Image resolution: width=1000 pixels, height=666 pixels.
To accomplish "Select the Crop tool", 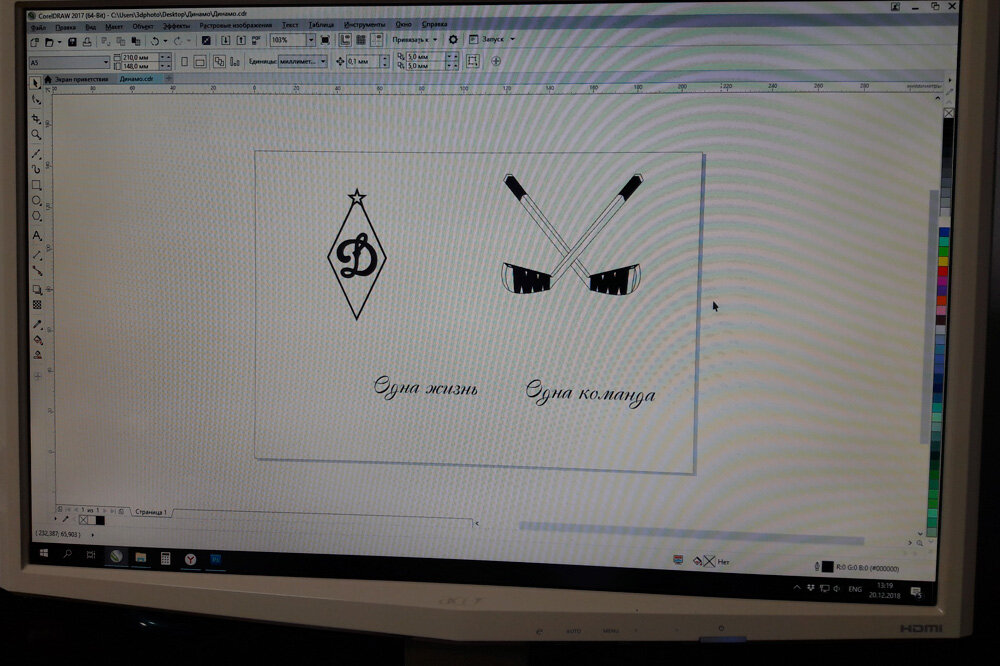I will (36, 119).
